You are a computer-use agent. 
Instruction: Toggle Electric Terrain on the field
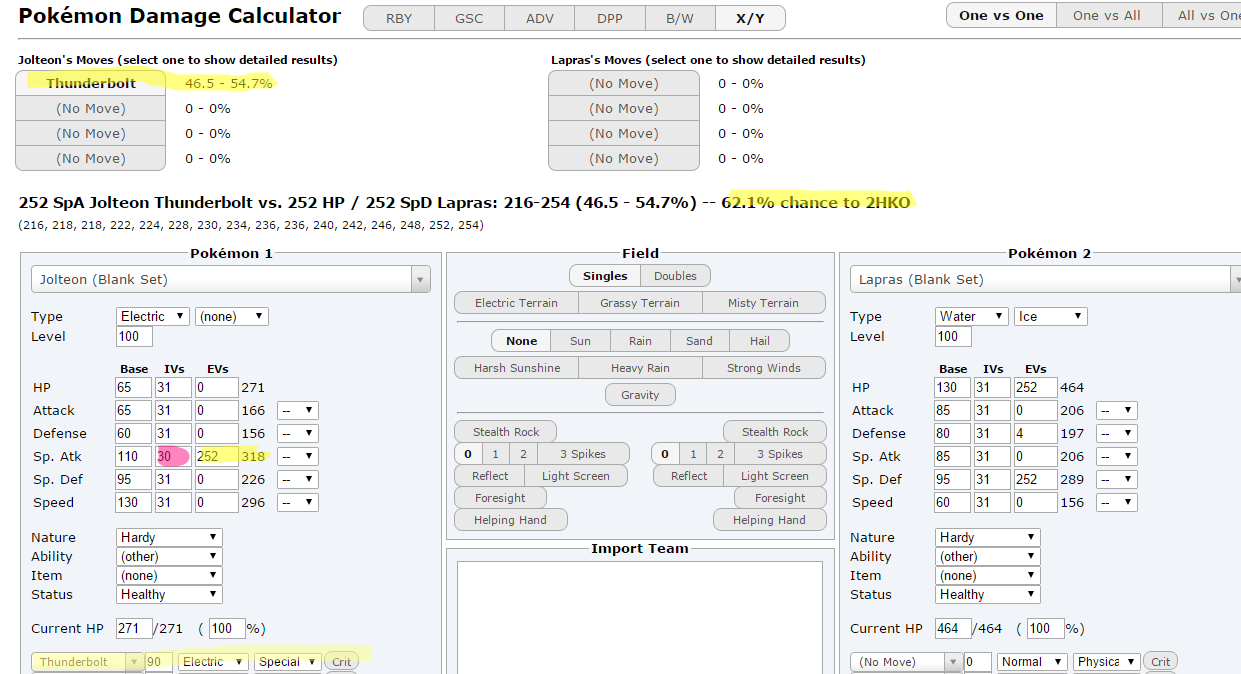tap(516, 303)
